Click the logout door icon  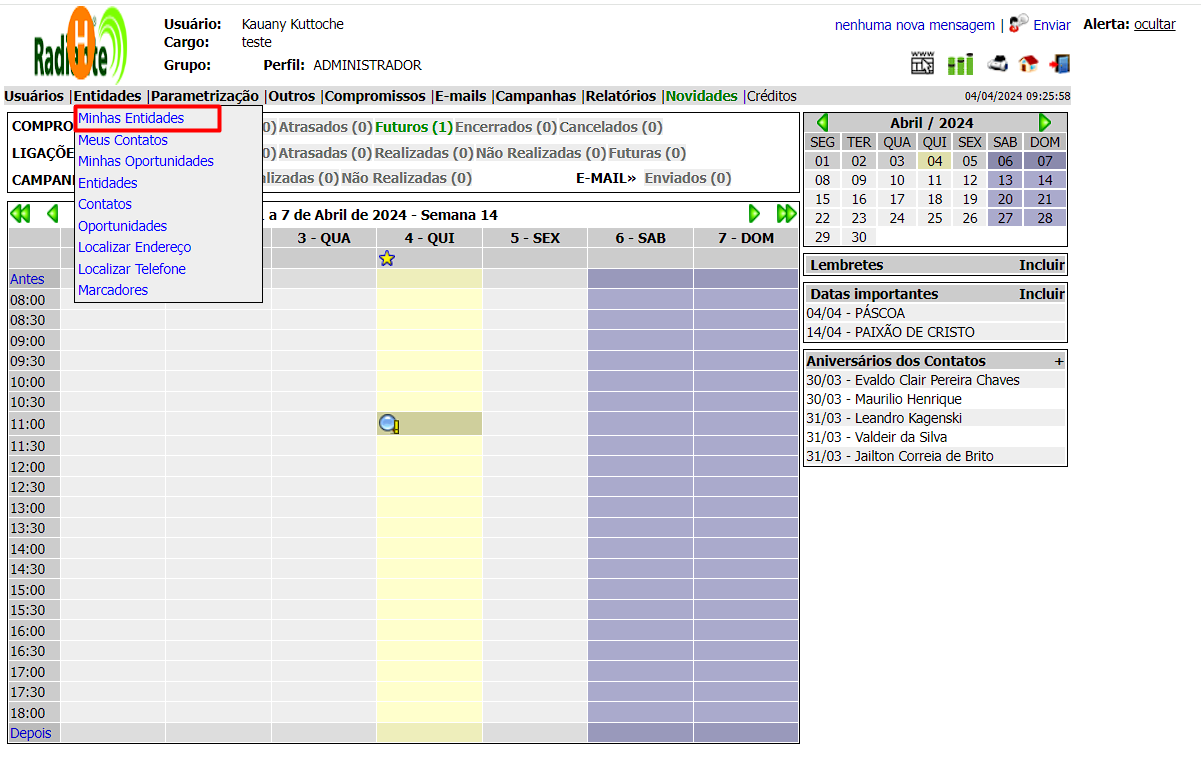[x=1059, y=64]
